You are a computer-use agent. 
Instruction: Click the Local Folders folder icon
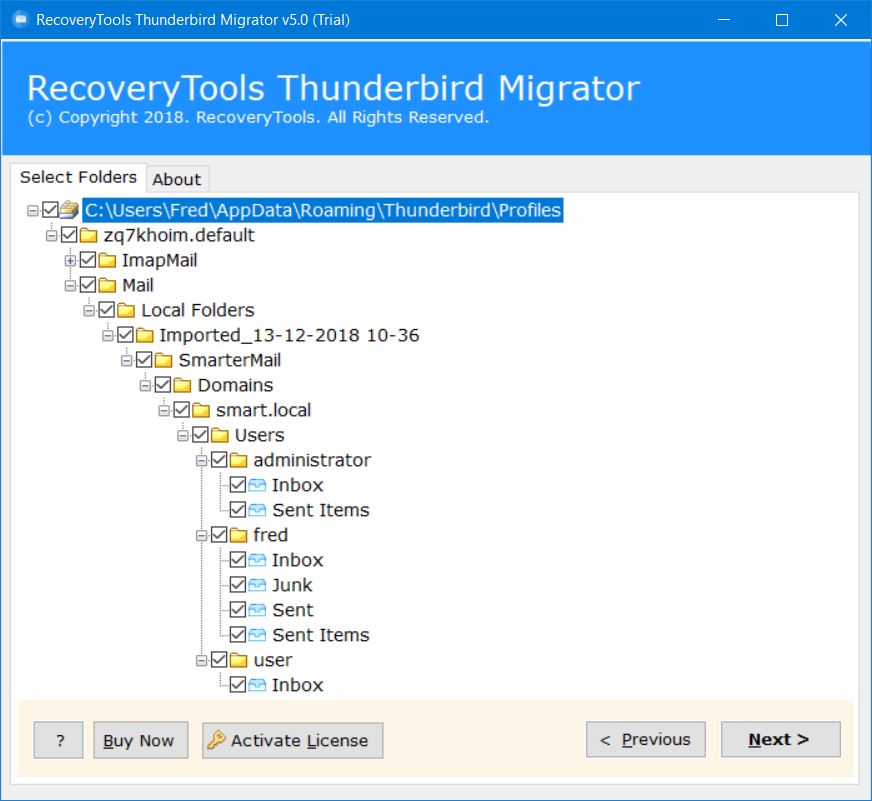point(126,310)
